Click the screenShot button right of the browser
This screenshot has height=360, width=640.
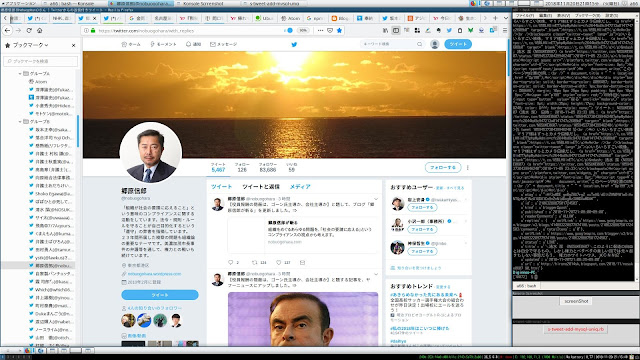(x=576, y=301)
